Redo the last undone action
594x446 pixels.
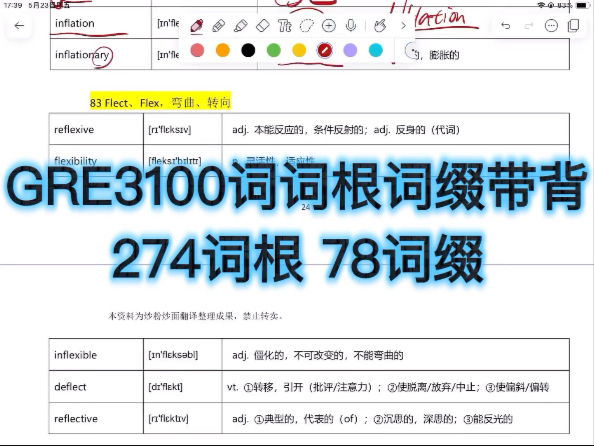(528, 26)
